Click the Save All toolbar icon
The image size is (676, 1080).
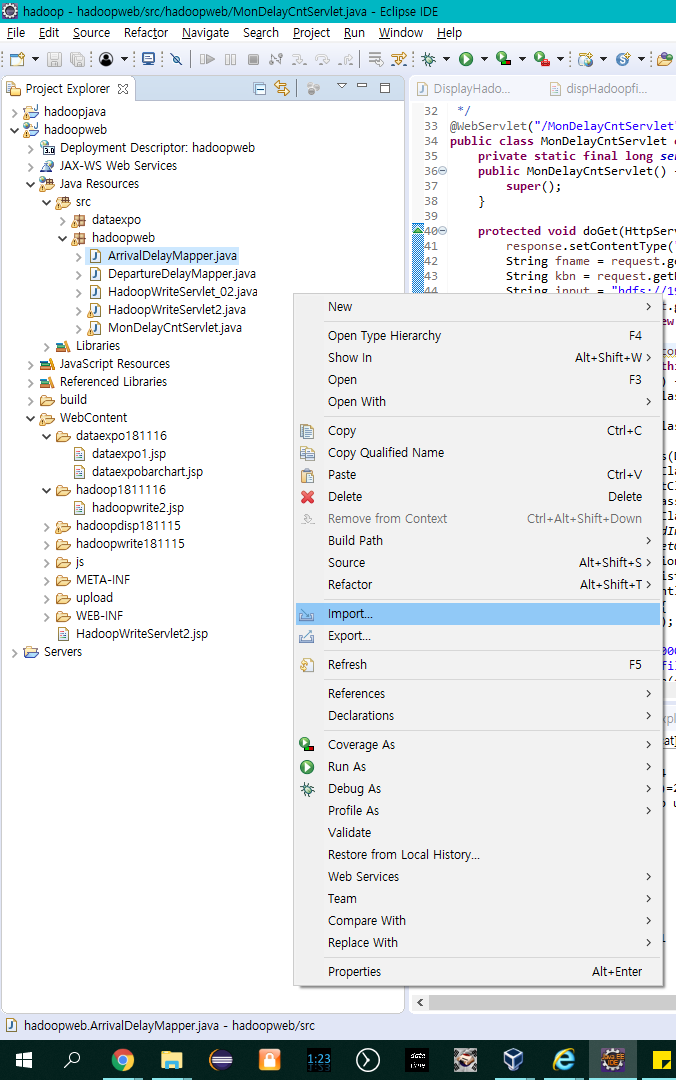[x=77, y=59]
